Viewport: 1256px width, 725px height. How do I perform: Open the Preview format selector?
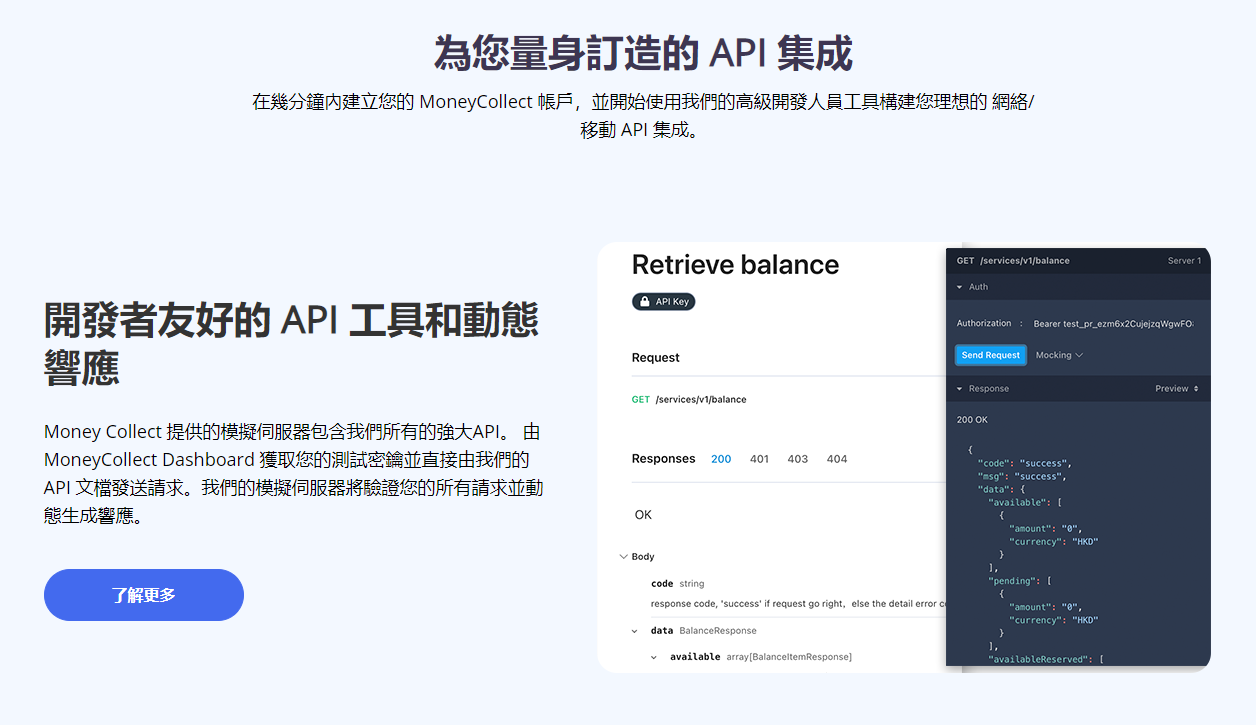coord(1177,389)
